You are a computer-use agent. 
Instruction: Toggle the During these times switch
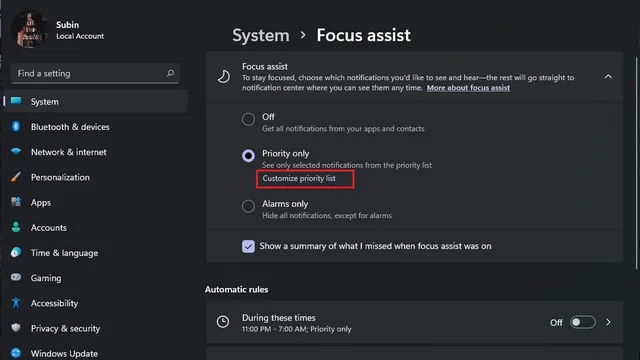click(582, 322)
